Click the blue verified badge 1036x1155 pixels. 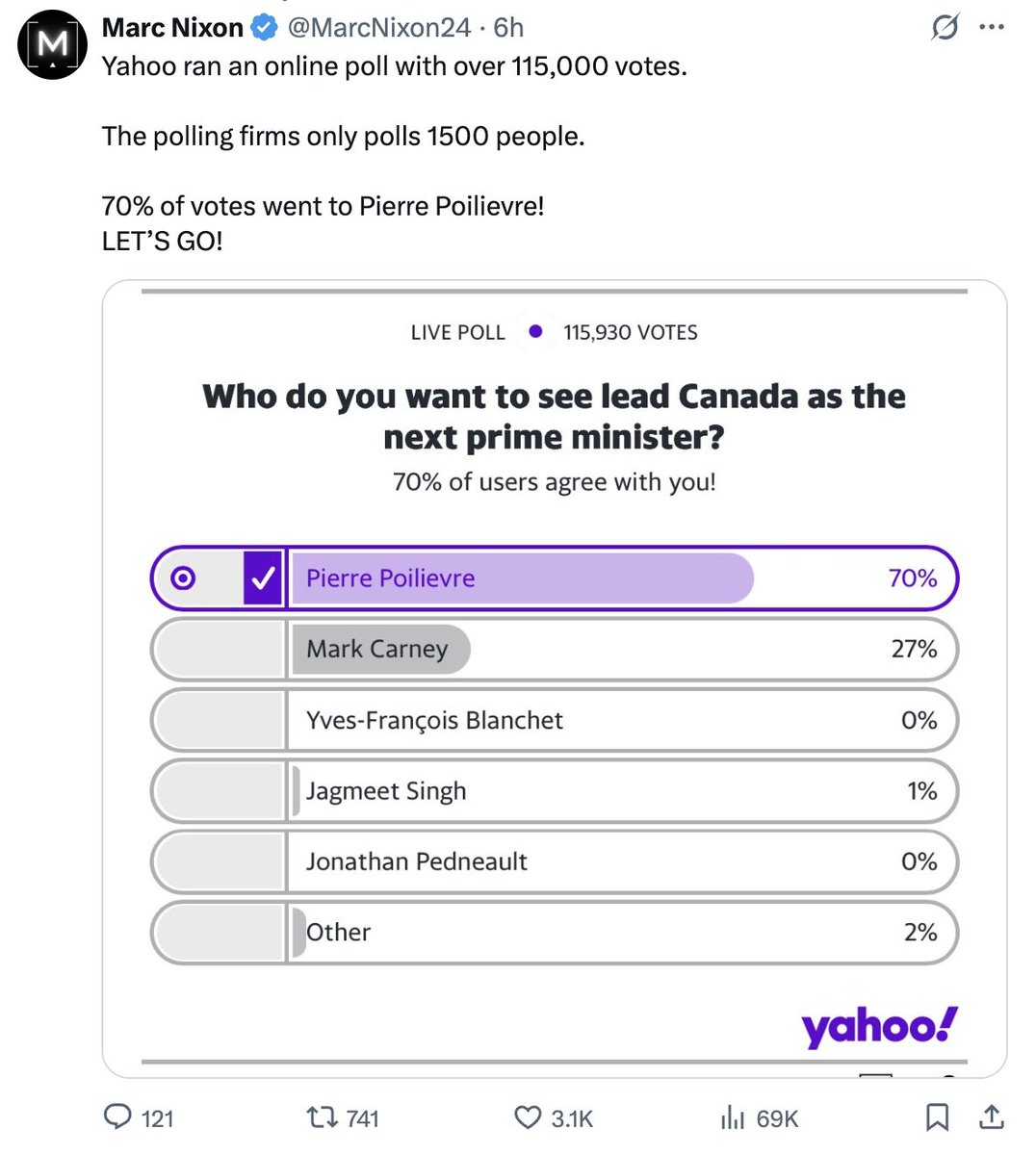(x=264, y=28)
